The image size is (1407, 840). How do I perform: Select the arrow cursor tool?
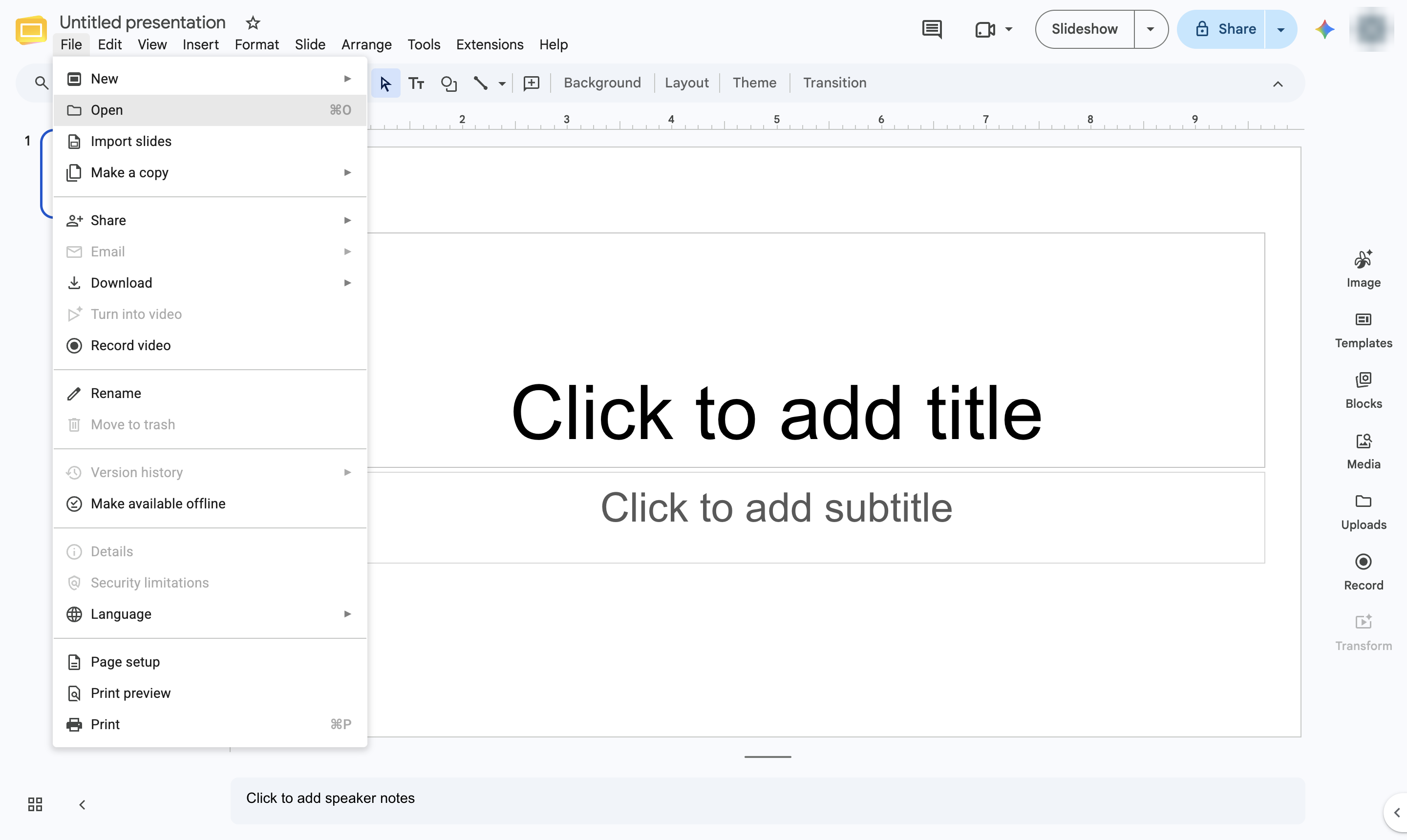pyautogui.click(x=385, y=83)
